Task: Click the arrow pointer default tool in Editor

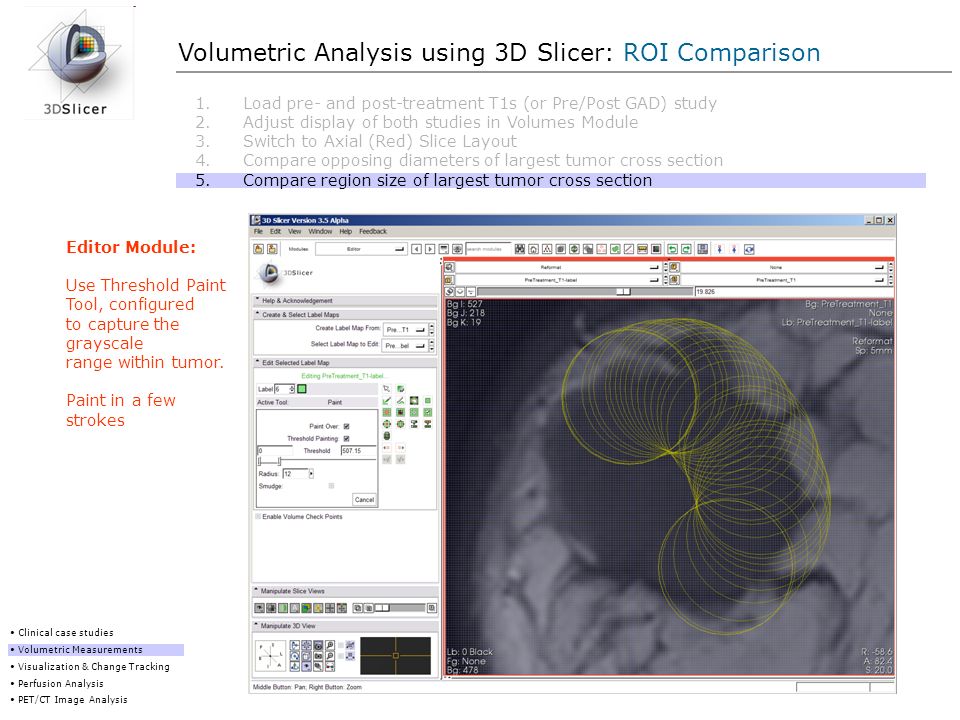Action: coord(387,389)
